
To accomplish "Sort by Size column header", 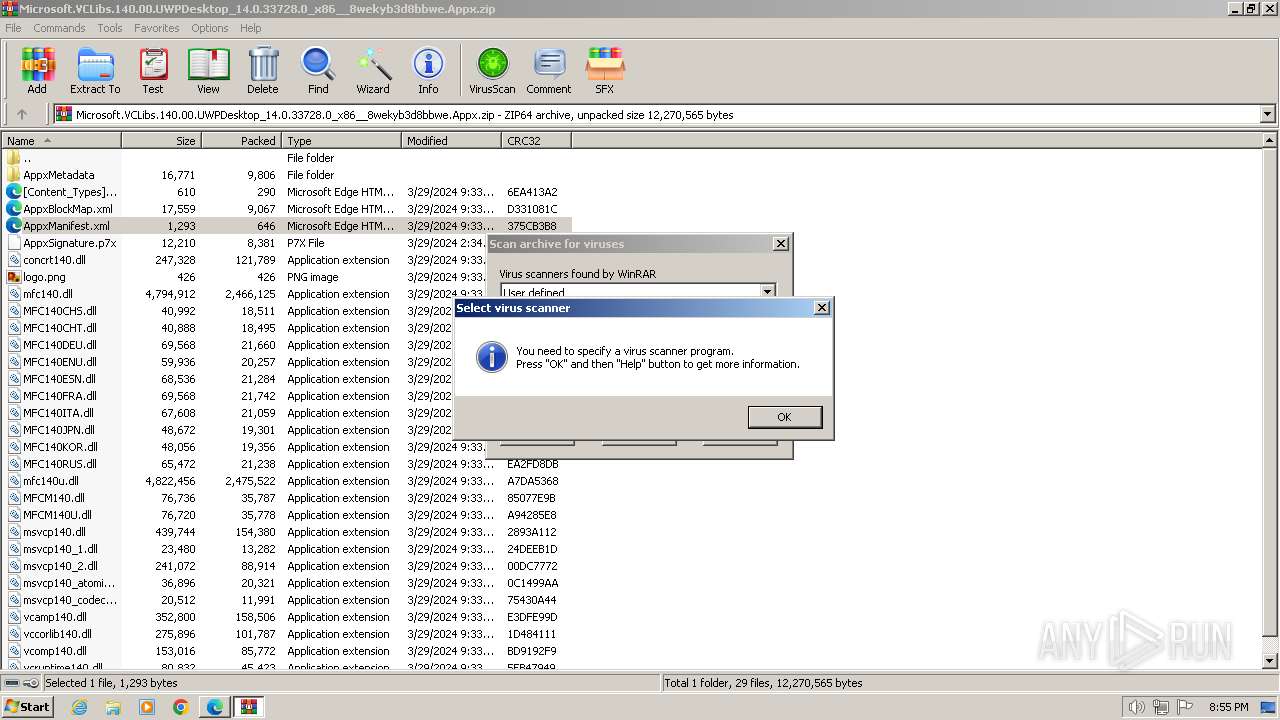I will pos(161,141).
